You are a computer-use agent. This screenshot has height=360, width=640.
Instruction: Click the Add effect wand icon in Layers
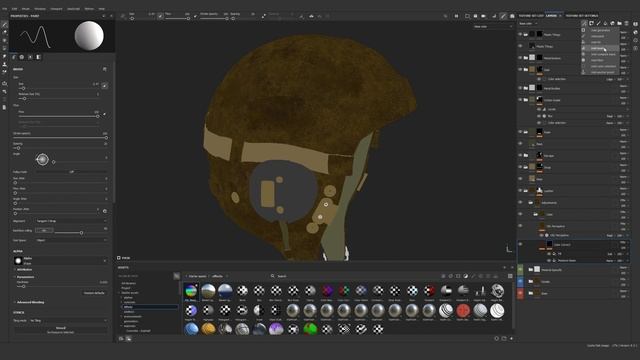click(584, 24)
